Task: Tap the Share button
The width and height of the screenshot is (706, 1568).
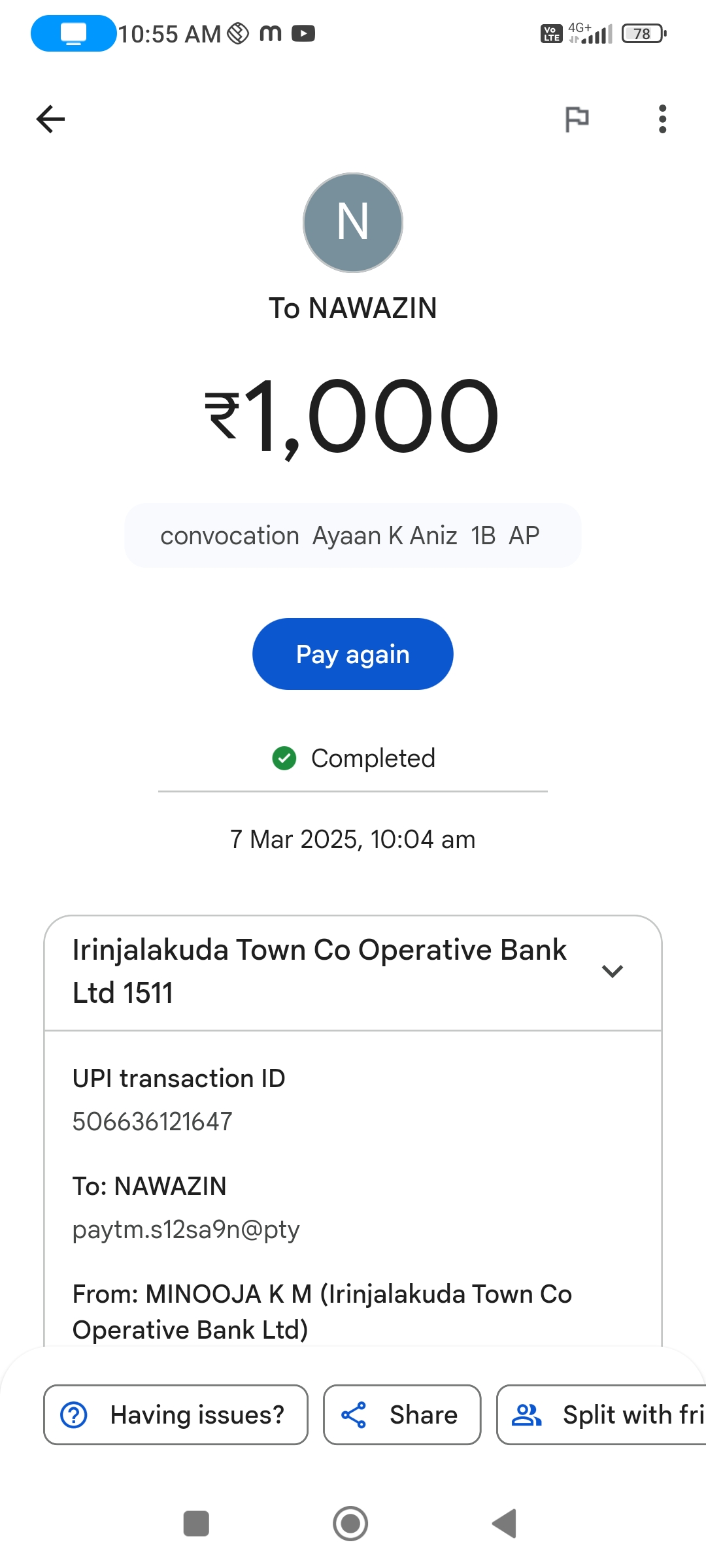Action: (x=402, y=1415)
